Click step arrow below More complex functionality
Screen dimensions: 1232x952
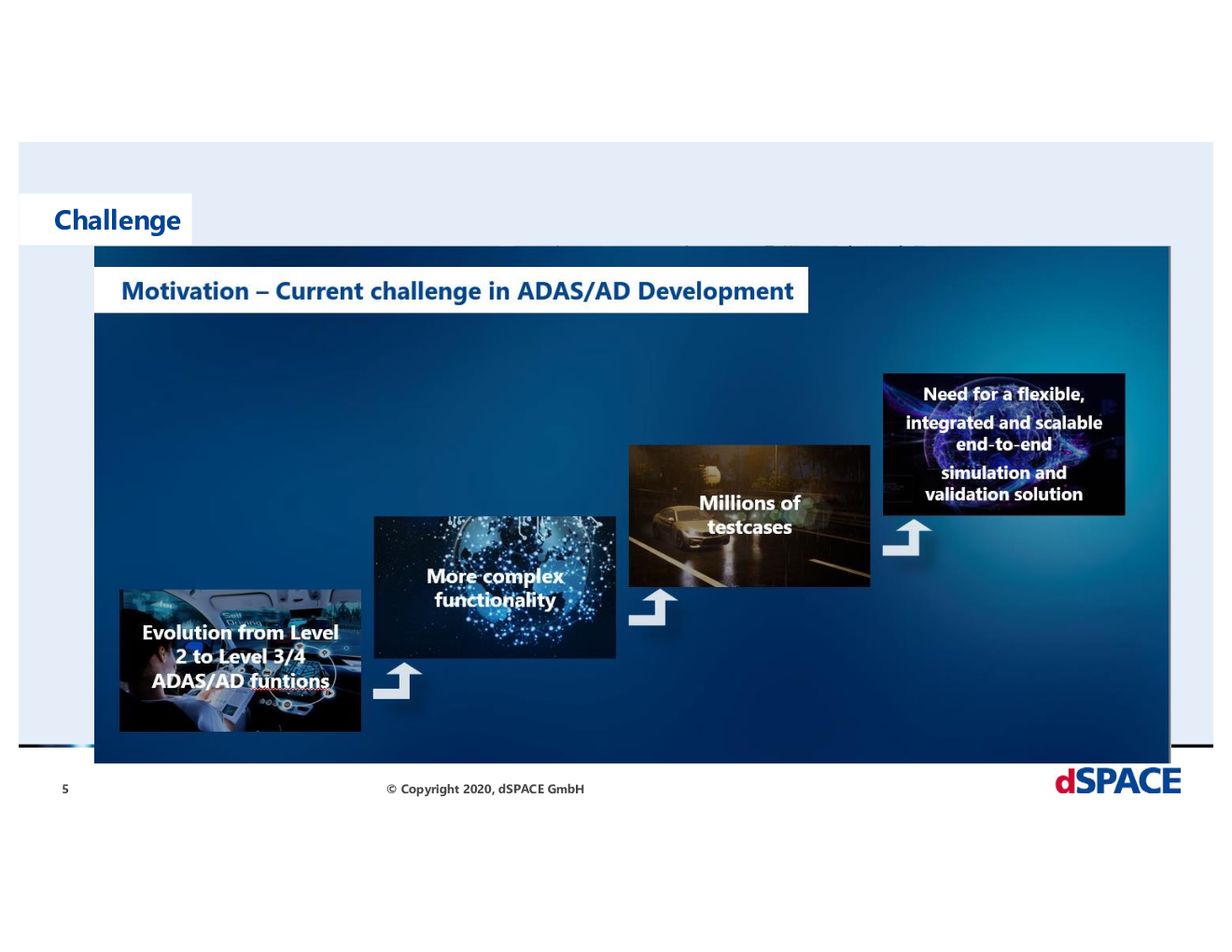click(x=398, y=680)
